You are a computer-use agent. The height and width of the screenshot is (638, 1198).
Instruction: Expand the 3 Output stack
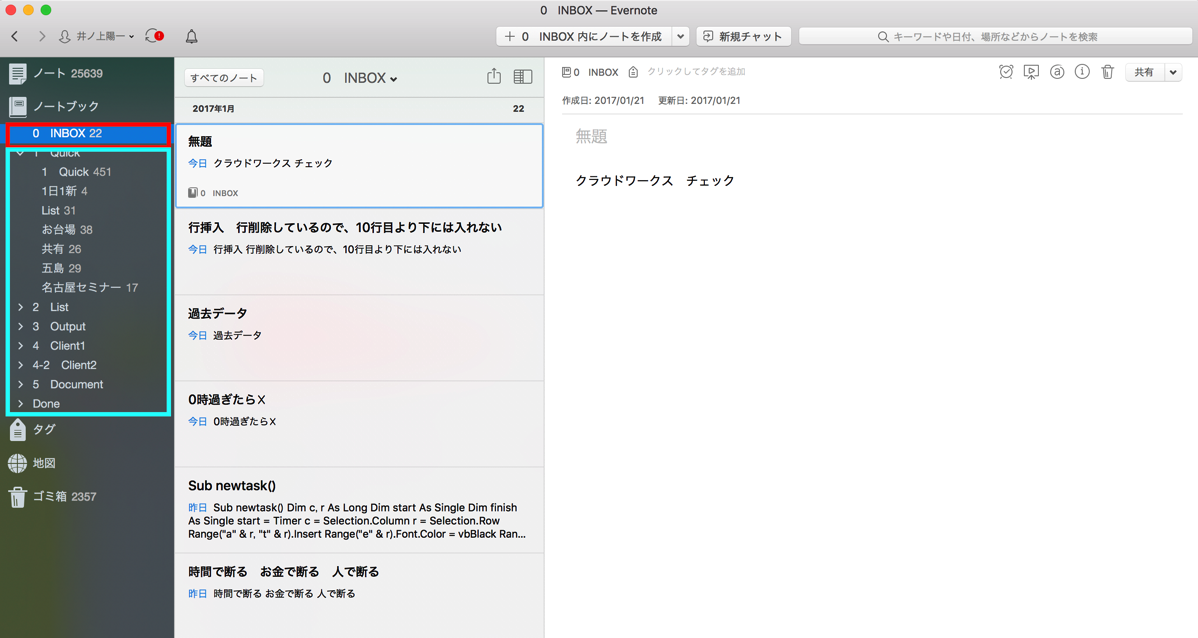coord(21,326)
